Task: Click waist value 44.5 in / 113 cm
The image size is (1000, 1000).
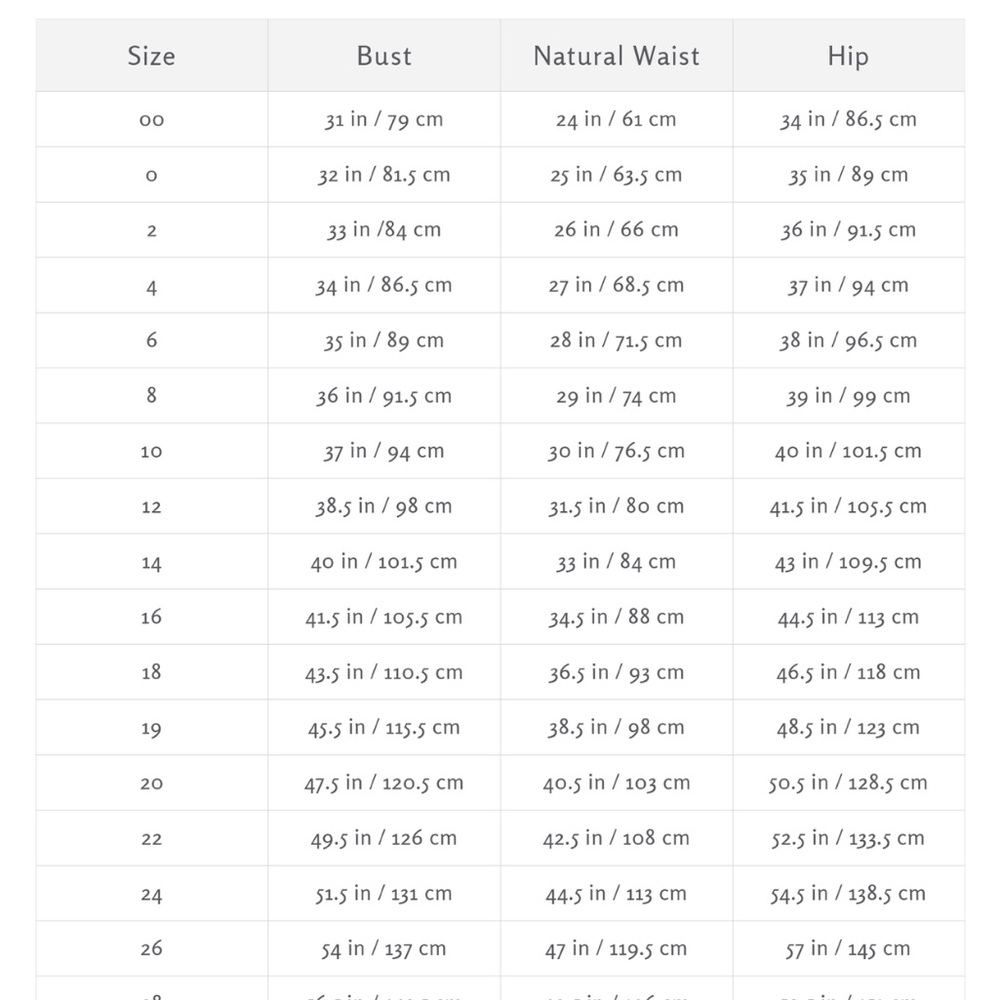Action: coord(616,893)
